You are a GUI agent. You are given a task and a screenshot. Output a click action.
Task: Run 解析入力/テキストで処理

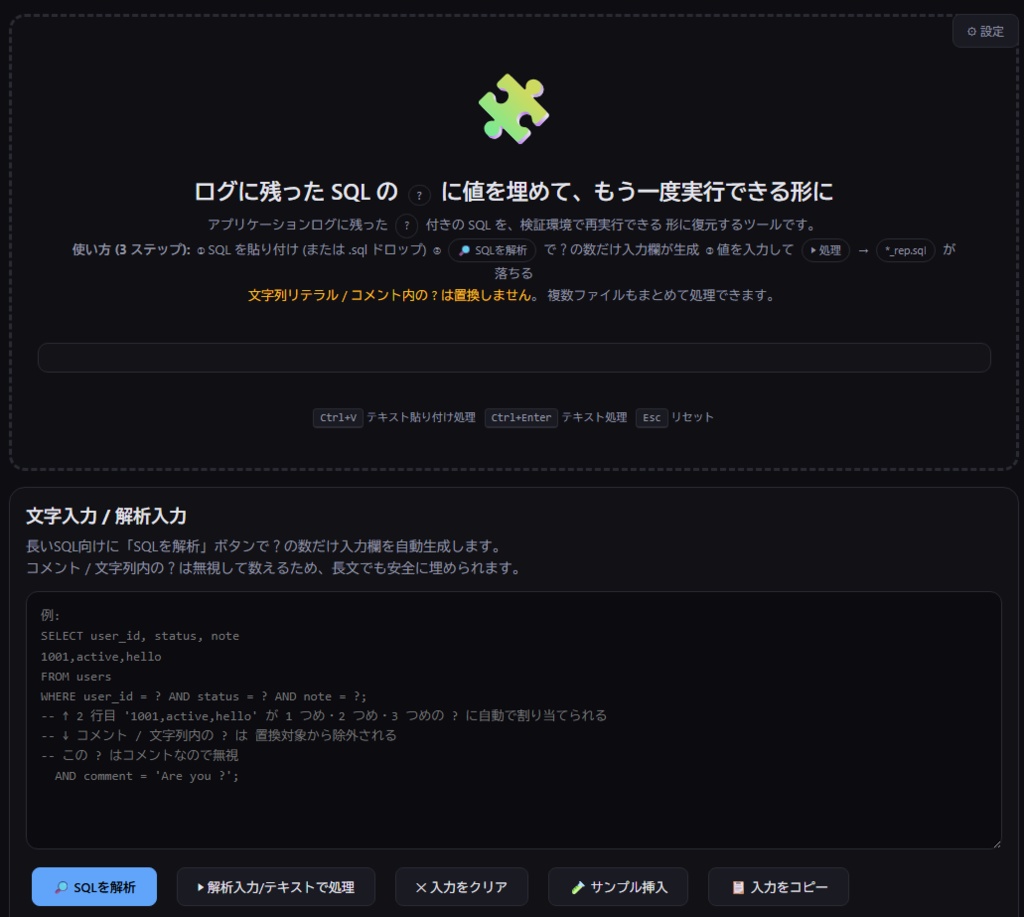point(276,886)
